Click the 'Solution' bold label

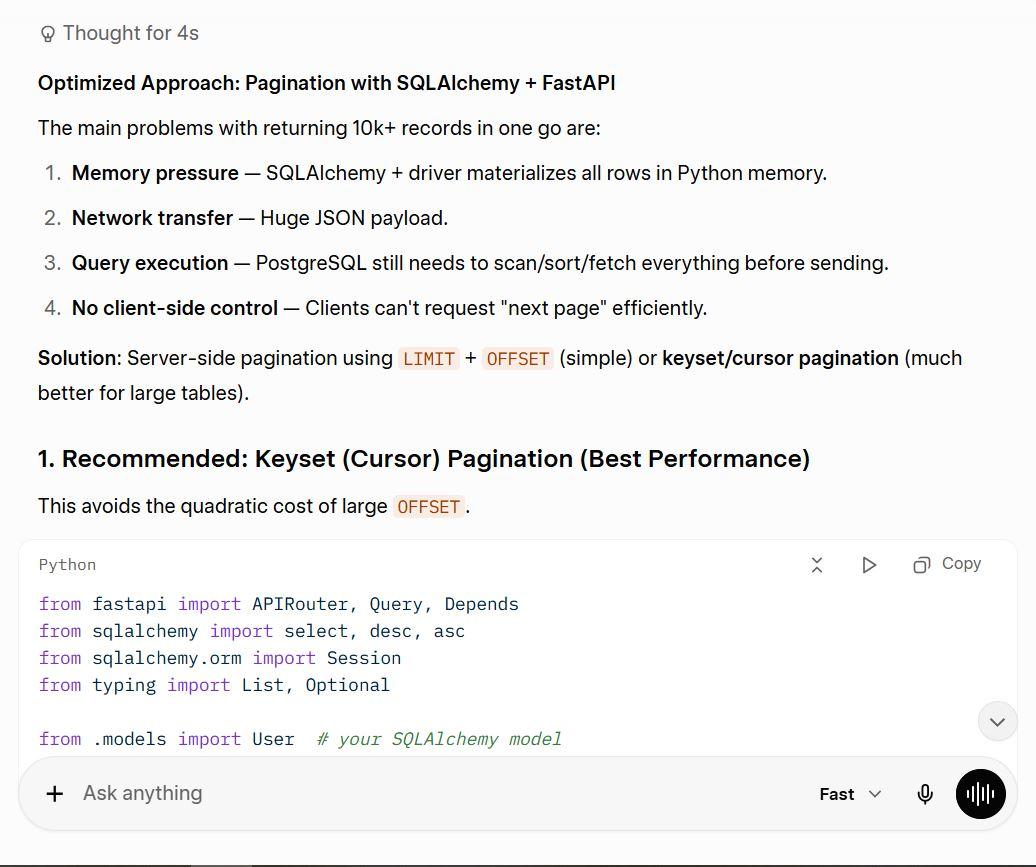(77, 358)
